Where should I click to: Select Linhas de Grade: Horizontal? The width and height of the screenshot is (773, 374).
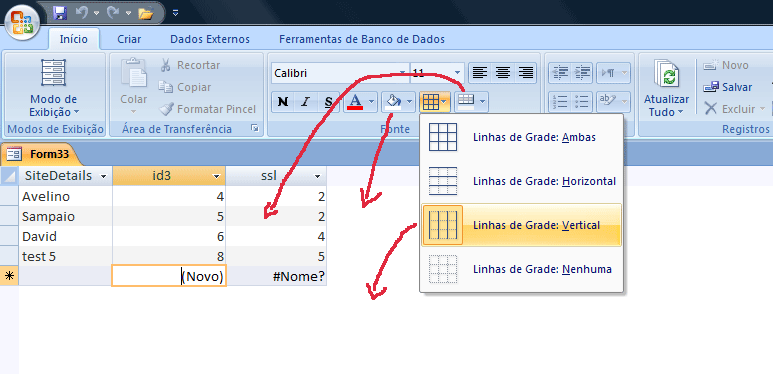pos(521,181)
